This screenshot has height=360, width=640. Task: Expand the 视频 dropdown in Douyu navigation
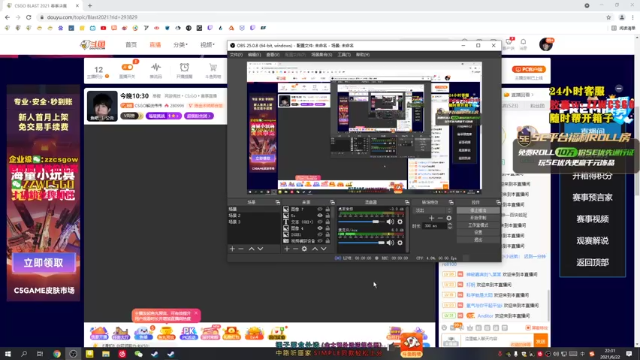point(207,44)
